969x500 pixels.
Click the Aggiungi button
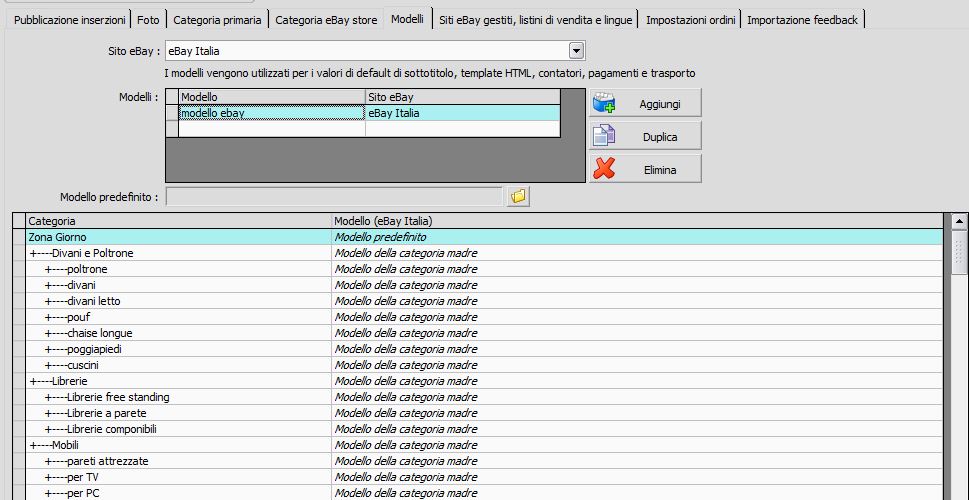point(645,103)
